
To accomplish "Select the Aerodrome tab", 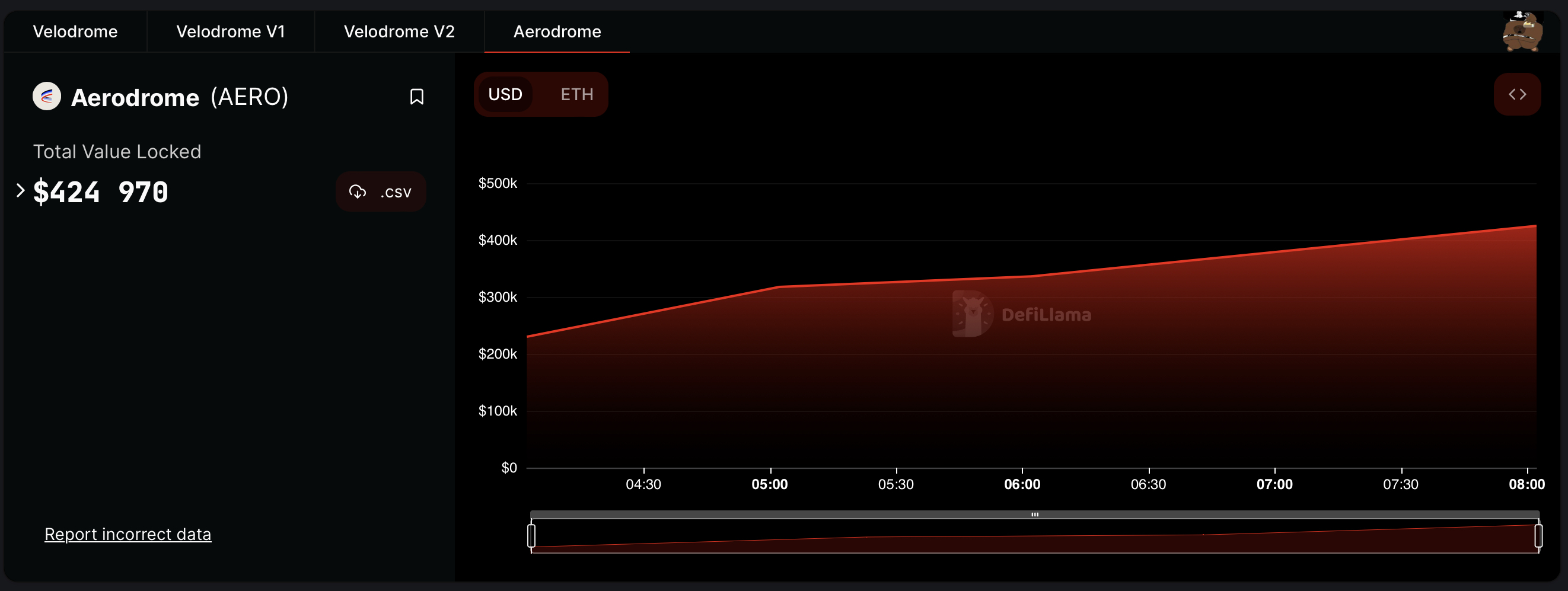I will point(557,31).
